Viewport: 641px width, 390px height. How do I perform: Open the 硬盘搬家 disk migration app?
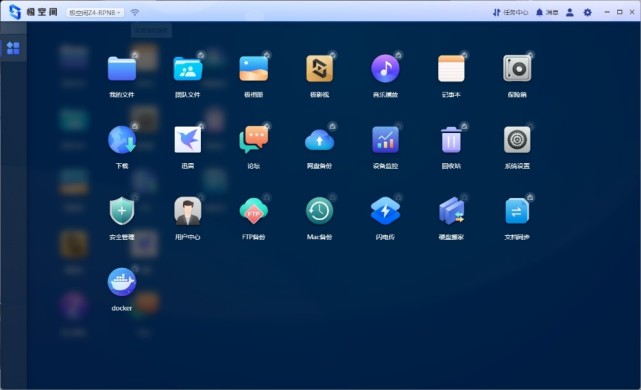(451, 211)
